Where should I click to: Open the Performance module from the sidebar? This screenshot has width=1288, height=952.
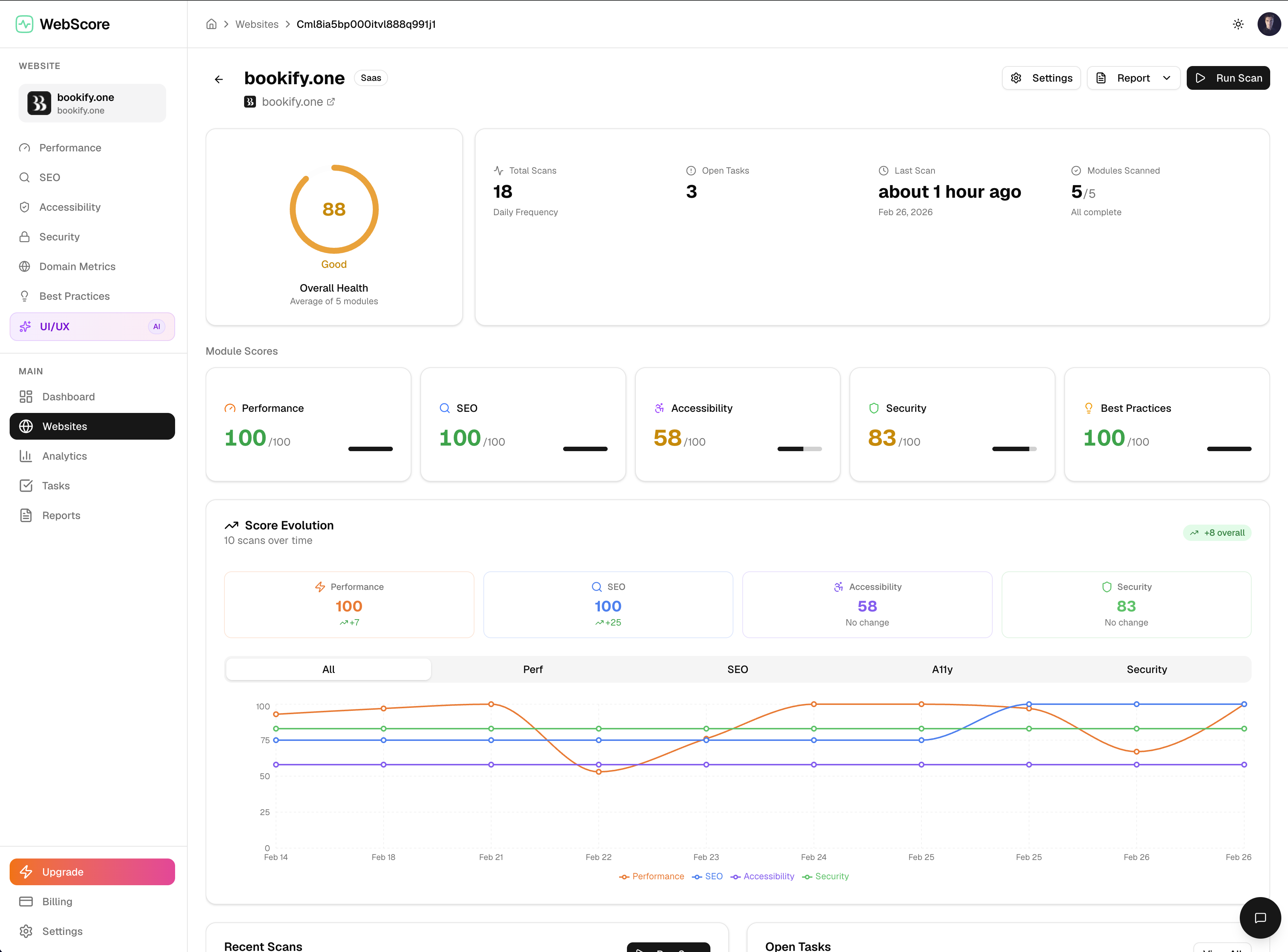(70, 148)
